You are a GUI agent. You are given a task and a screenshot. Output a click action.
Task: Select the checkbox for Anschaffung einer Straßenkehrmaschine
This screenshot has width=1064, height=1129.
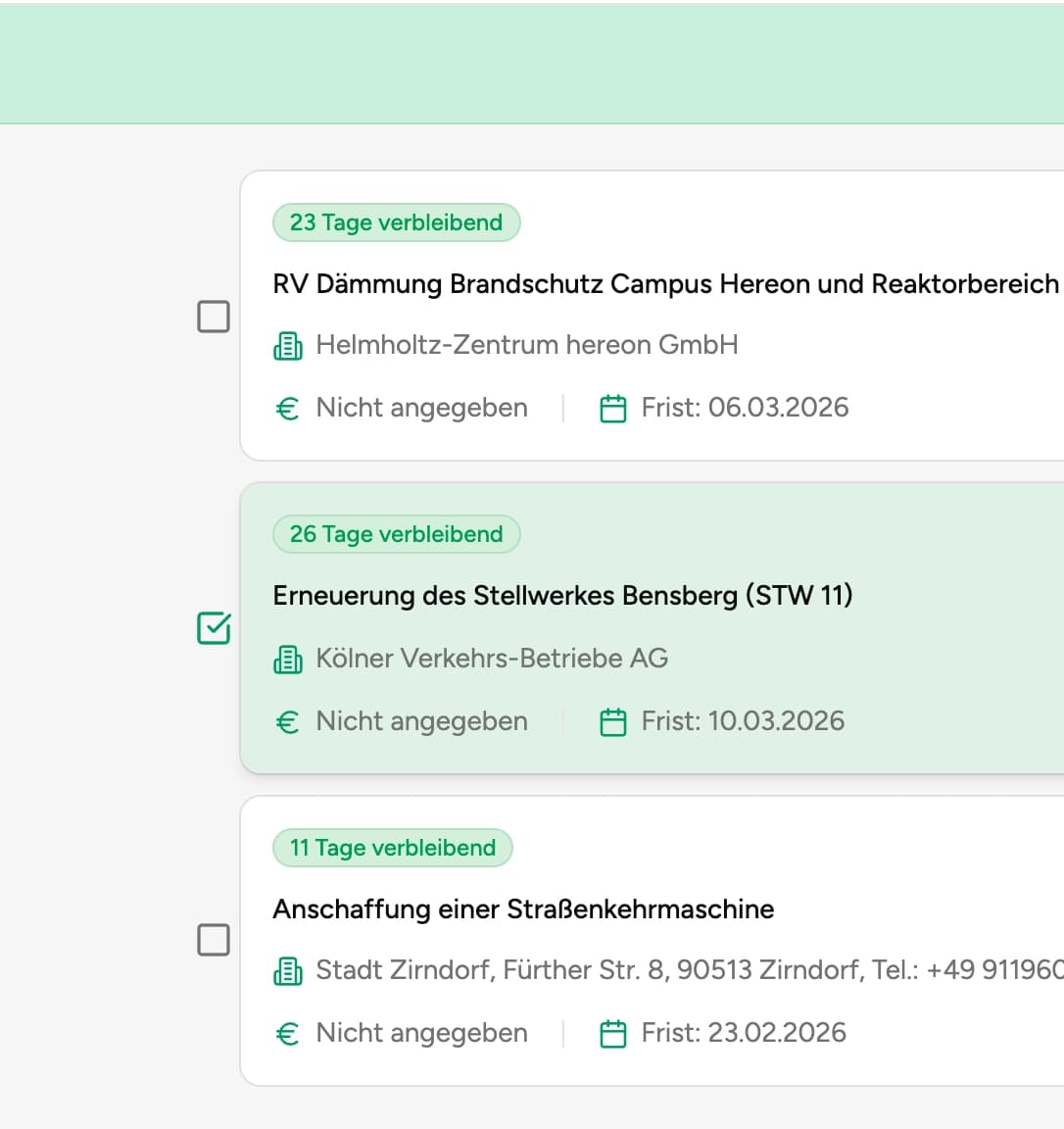pyautogui.click(x=214, y=941)
